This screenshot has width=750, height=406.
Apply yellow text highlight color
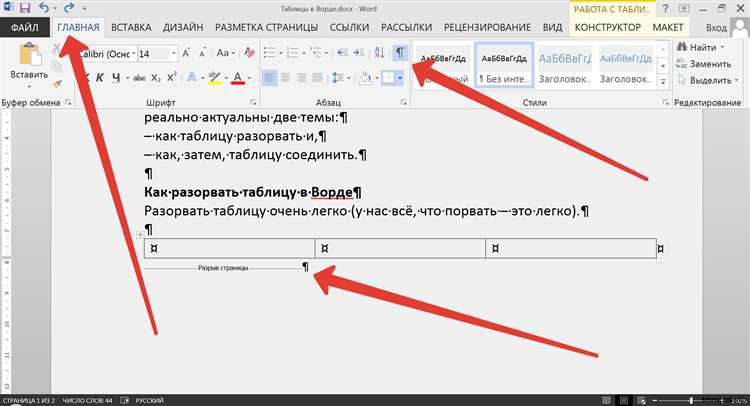point(214,78)
